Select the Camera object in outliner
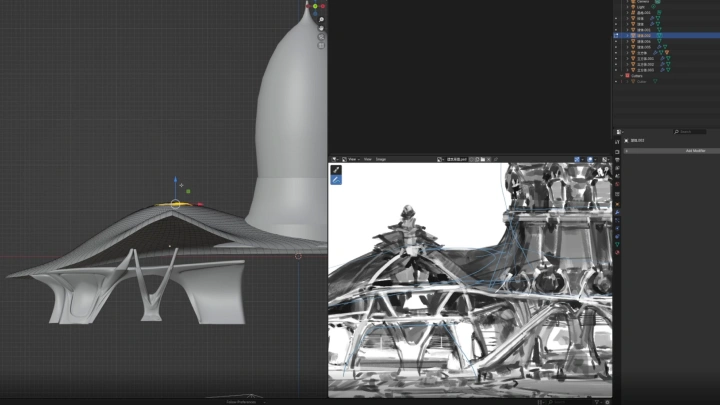Viewport: 720px width, 405px height. tap(643, 1)
